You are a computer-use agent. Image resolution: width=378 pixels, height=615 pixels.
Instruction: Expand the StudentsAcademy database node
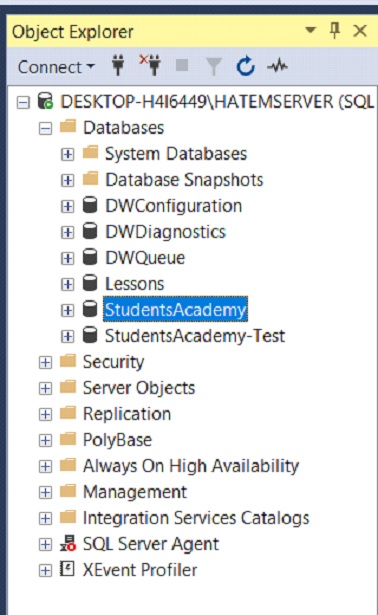(x=67, y=310)
